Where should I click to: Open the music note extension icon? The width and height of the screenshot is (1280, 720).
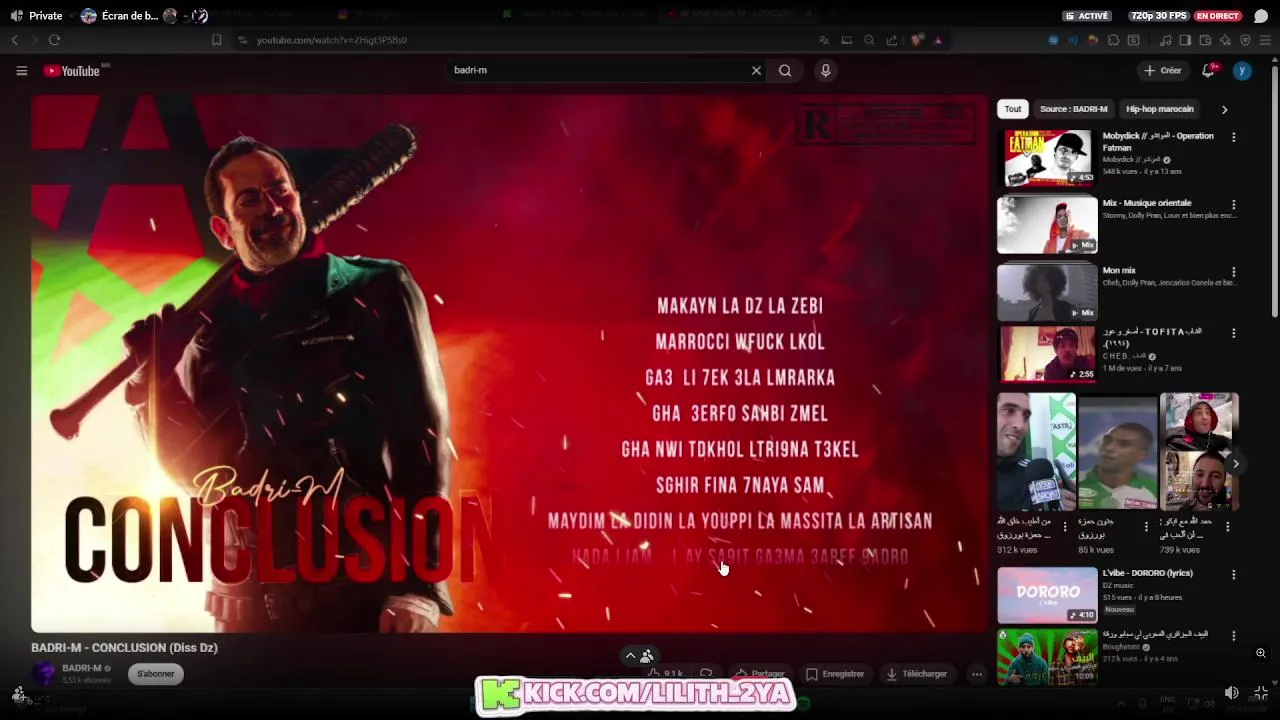(1165, 40)
